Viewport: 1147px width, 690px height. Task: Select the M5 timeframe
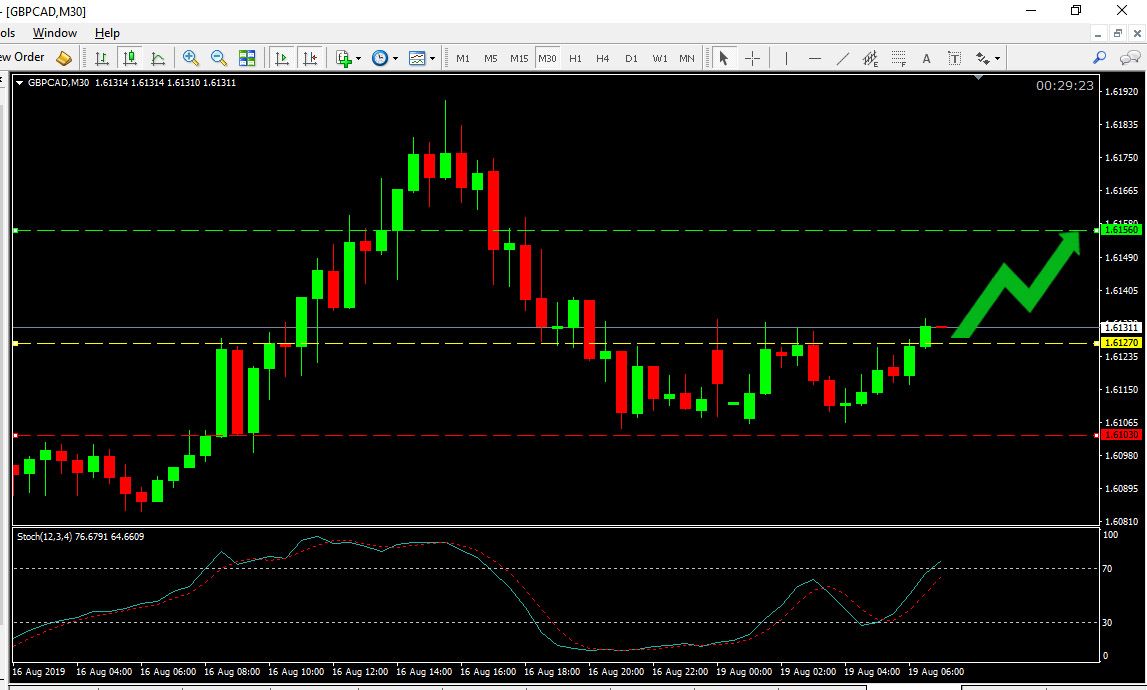point(491,59)
